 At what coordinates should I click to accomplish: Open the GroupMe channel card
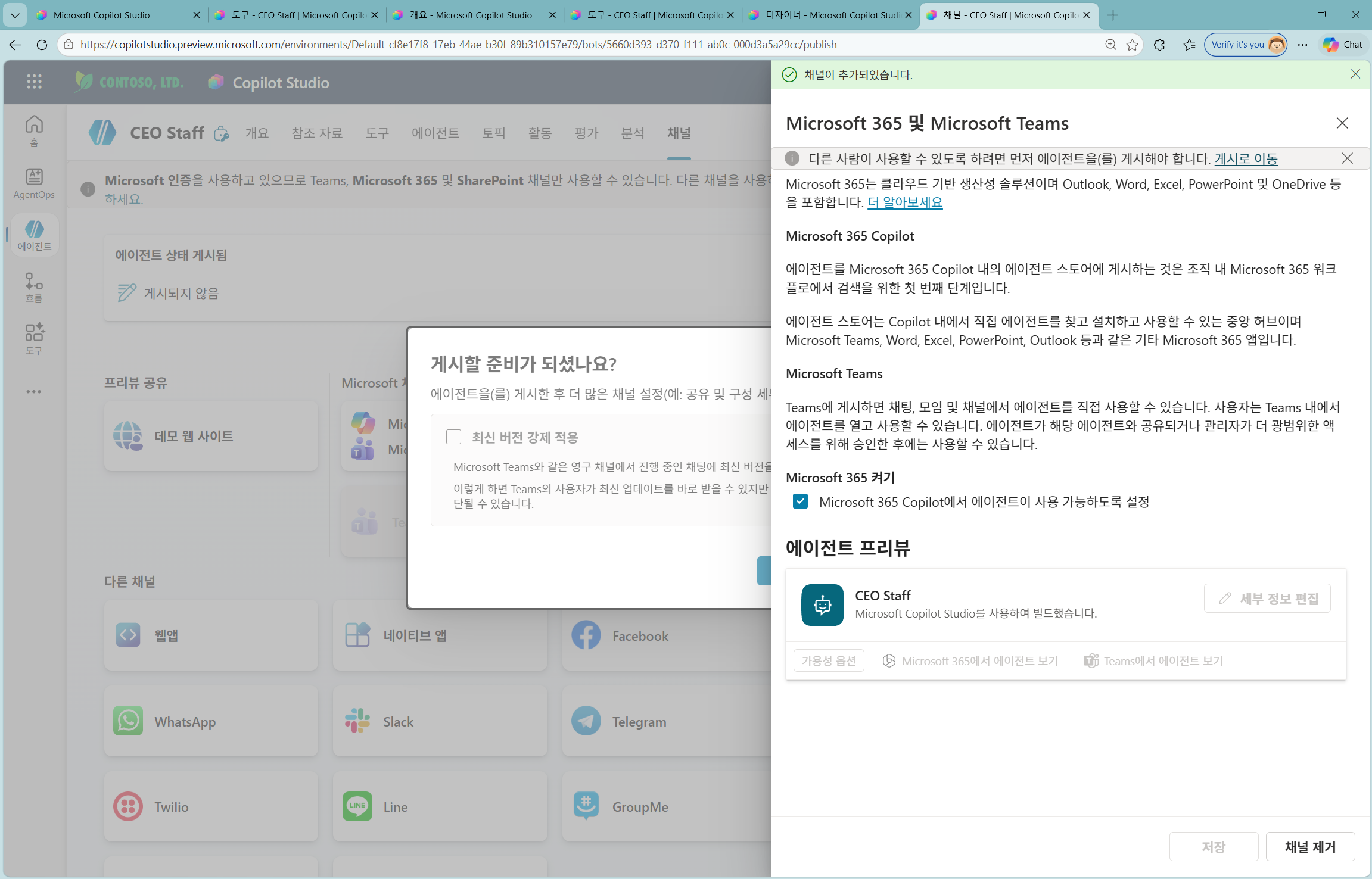tap(667, 807)
